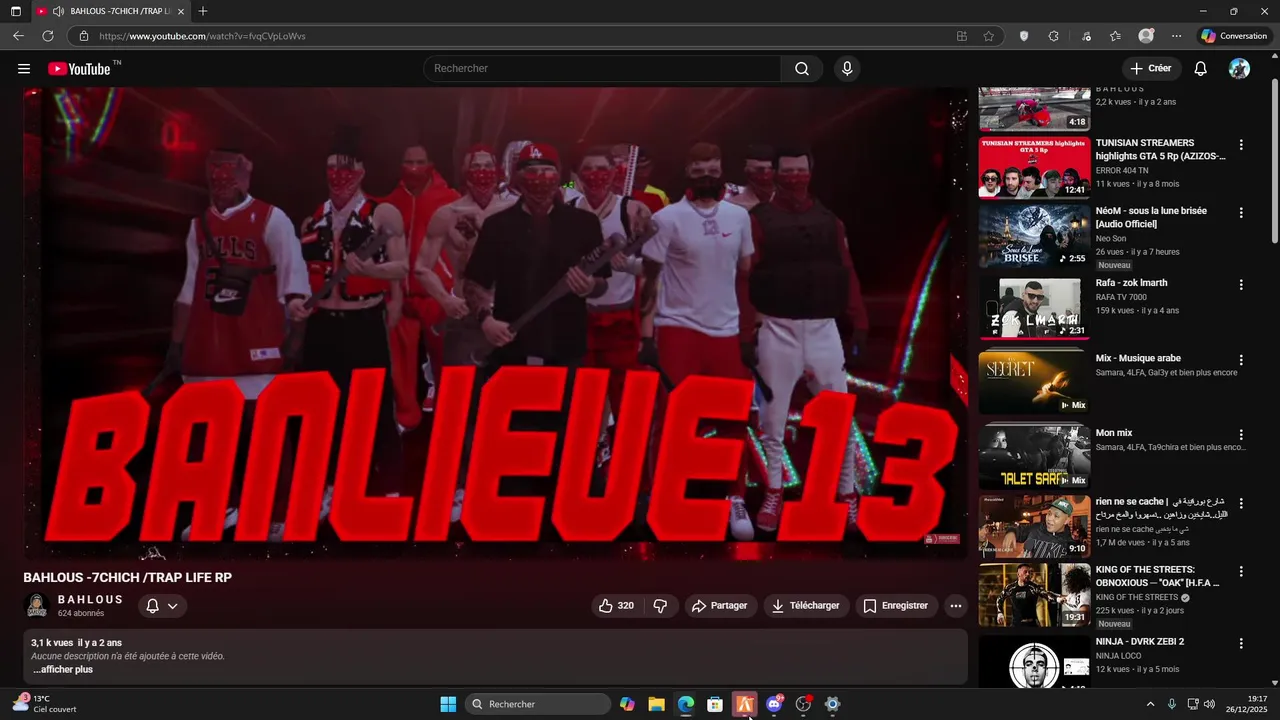Image resolution: width=1280 pixels, height=720 pixels.
Task: Open browser profile avatar
Action: click(1146, 36)
